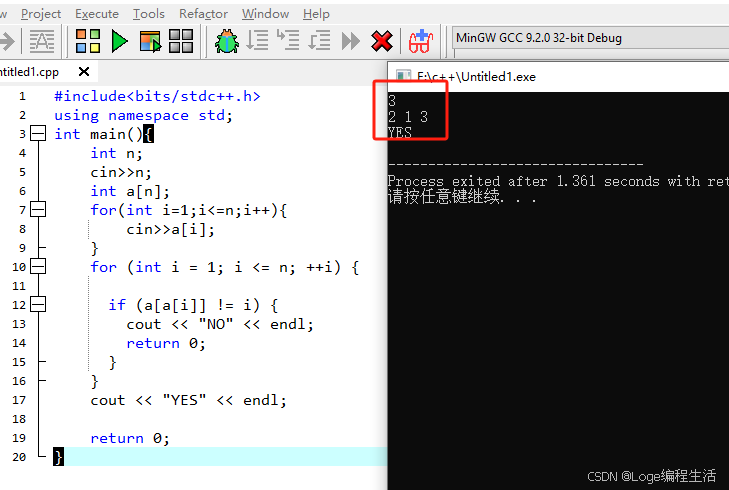Open the Refactor menu
Screen dimensions: 729x490
pyautogui.click(x=203, y=14)
